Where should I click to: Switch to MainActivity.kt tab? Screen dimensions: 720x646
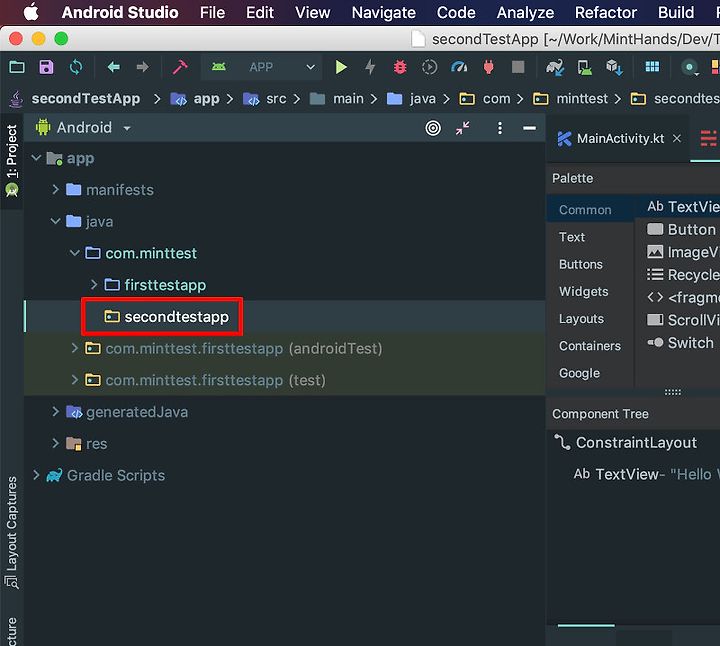pos(620,138)
